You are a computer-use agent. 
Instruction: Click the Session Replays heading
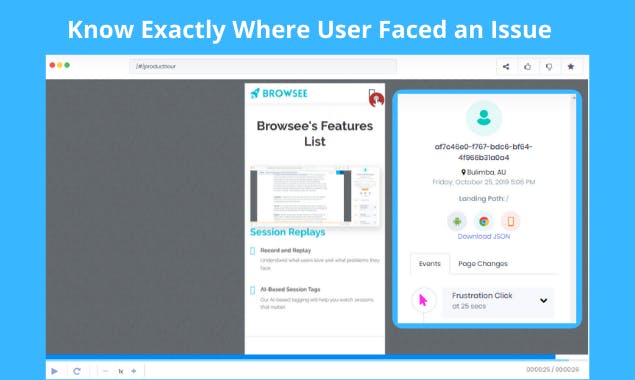click(288, 232)
